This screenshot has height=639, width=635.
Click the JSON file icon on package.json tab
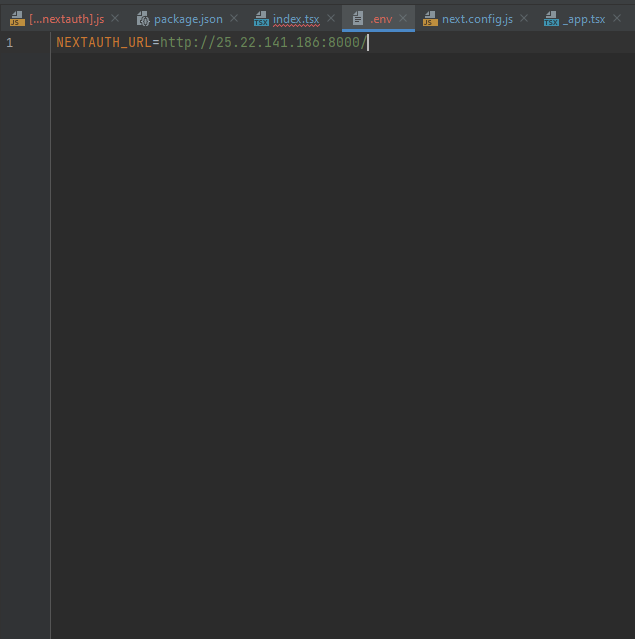click(x=143, y=19)
